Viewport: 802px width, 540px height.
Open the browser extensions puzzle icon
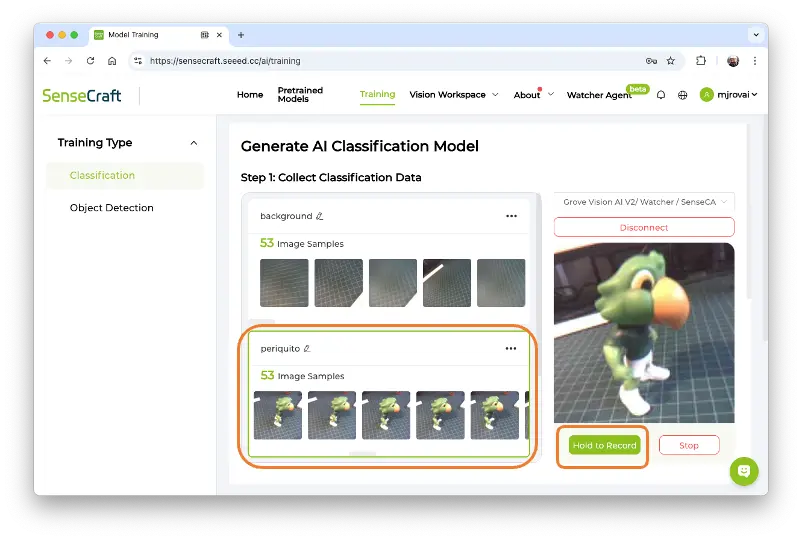click(701, 61)
